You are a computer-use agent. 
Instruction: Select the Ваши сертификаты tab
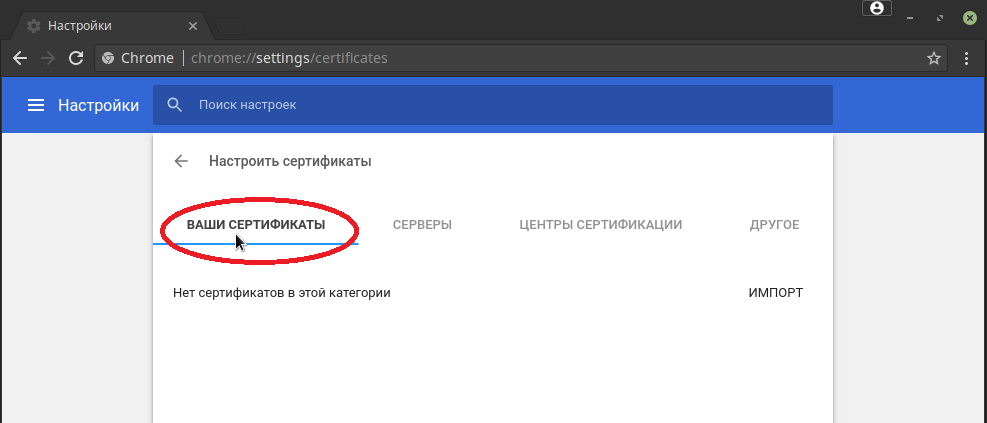click(256, 225)
